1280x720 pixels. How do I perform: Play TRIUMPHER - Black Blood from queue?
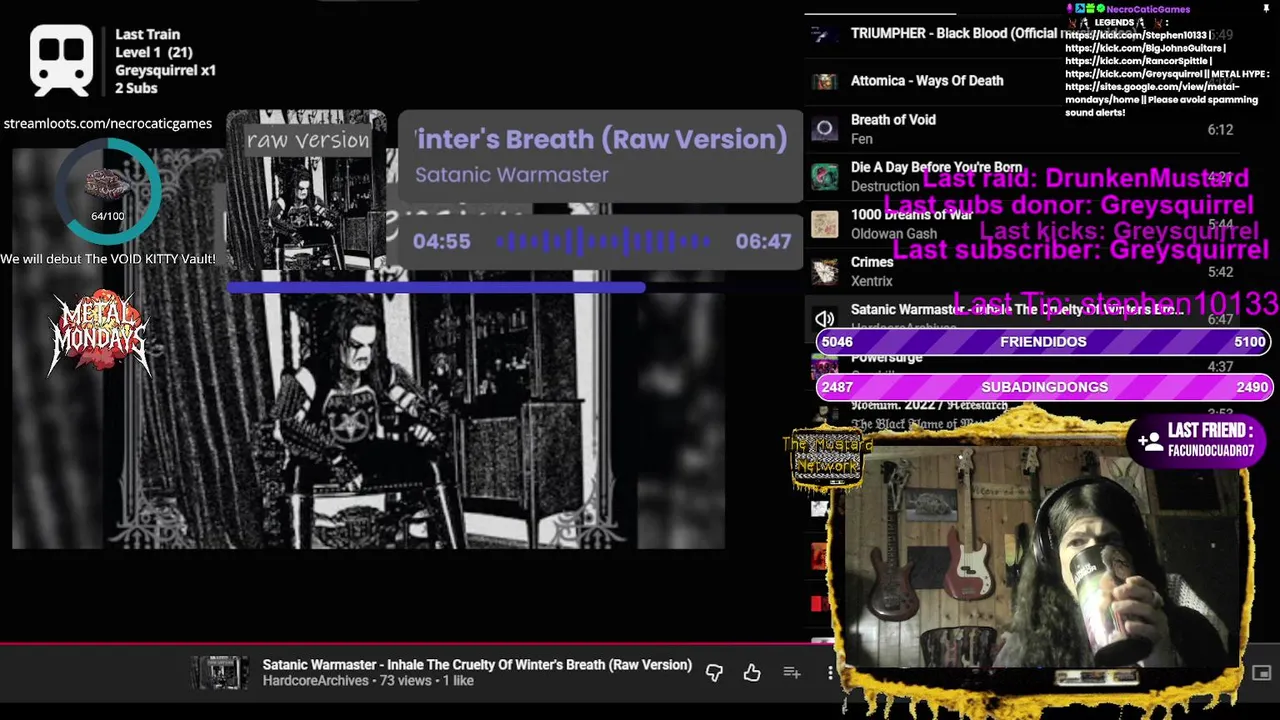click(x=954, y=33)
